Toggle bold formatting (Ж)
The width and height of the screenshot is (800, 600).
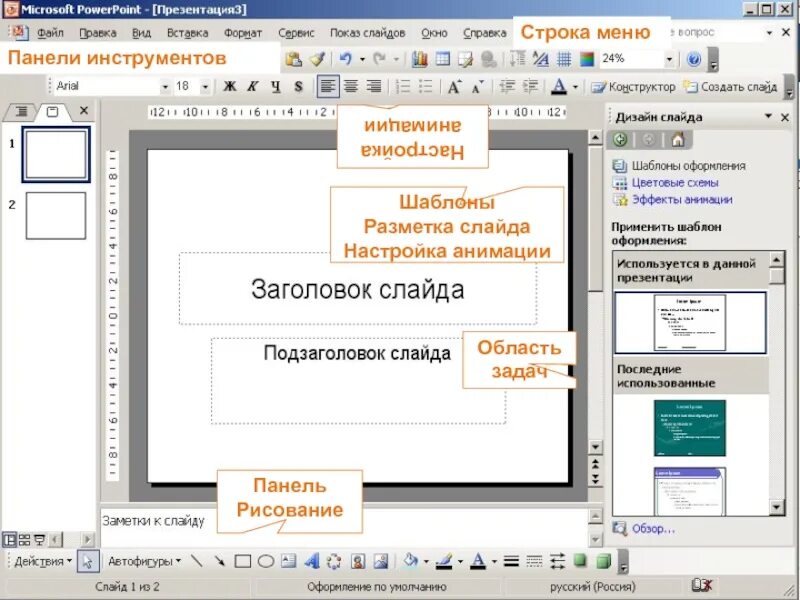(x=230, y=87)
